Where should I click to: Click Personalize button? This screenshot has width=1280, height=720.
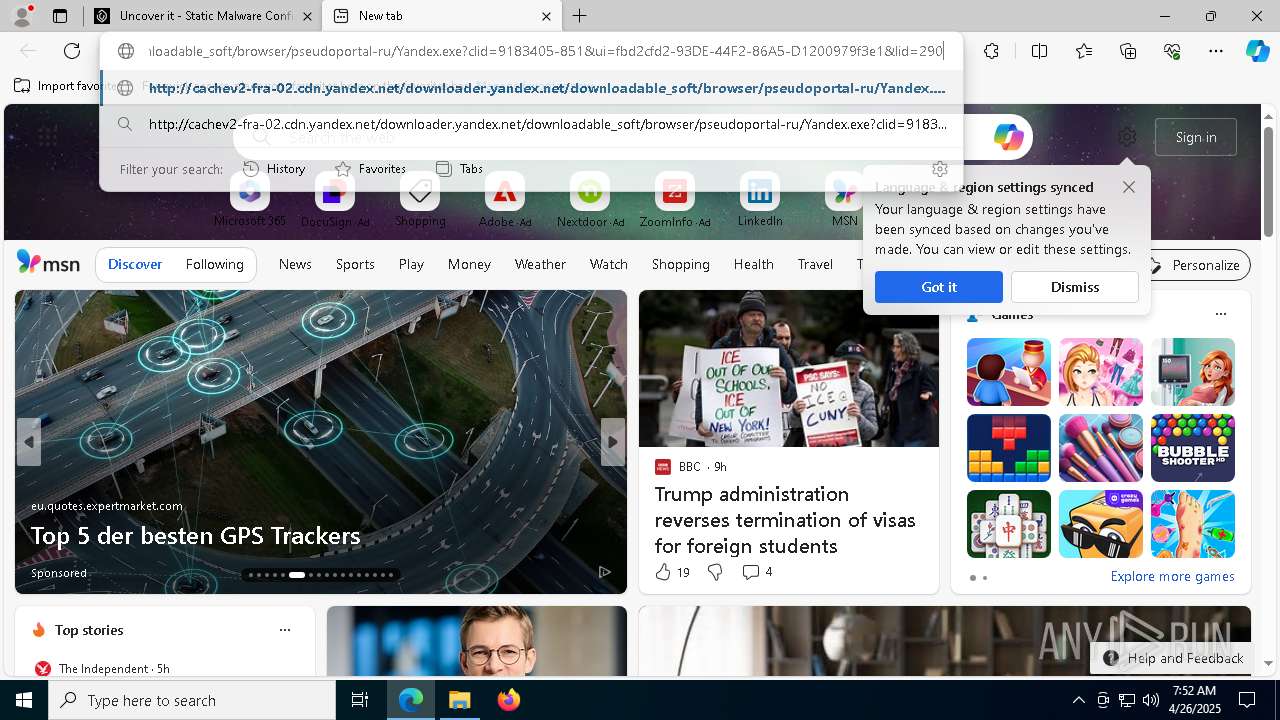[1195, 265]
